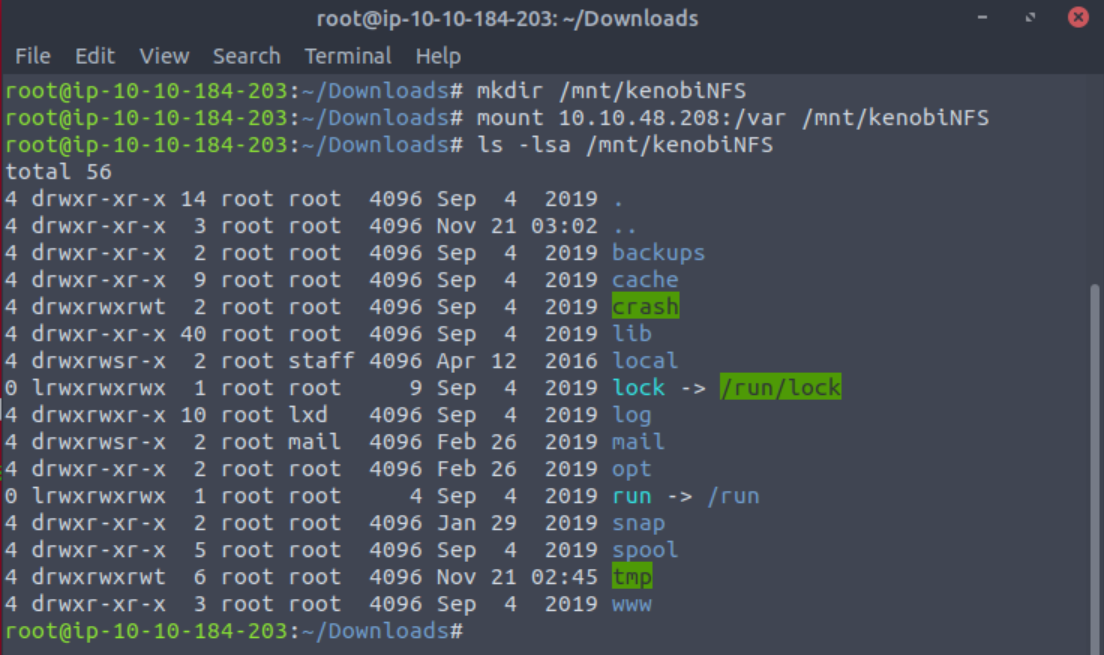The height and width of the screenshot is (655, 1104).
Task: Open the Search menu
Action: coord(246,56)
